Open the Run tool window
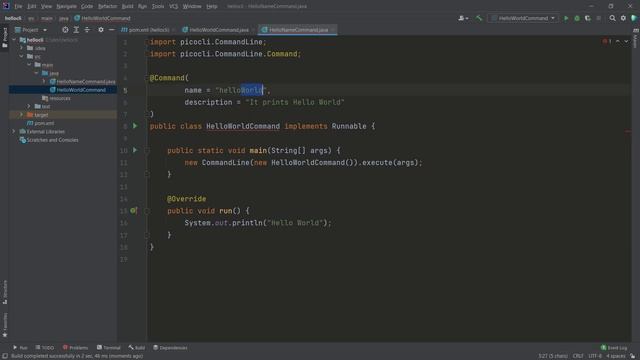Image resolution: width=640 pixels, height=360 pixels. point(20,348)
